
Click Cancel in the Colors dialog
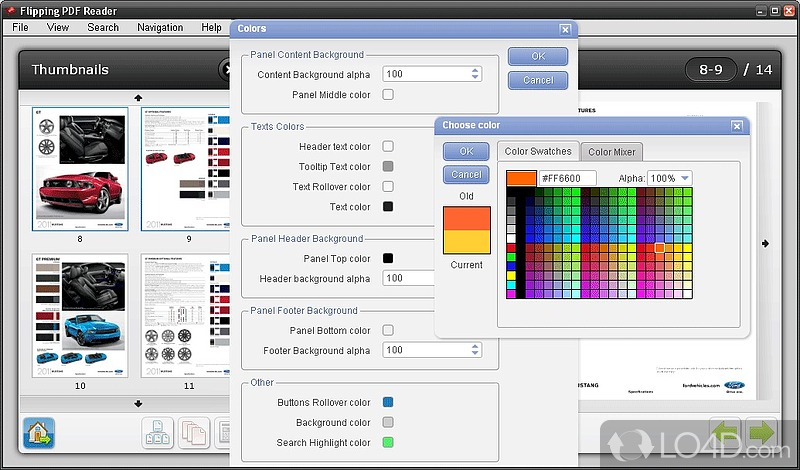point(538,80)
